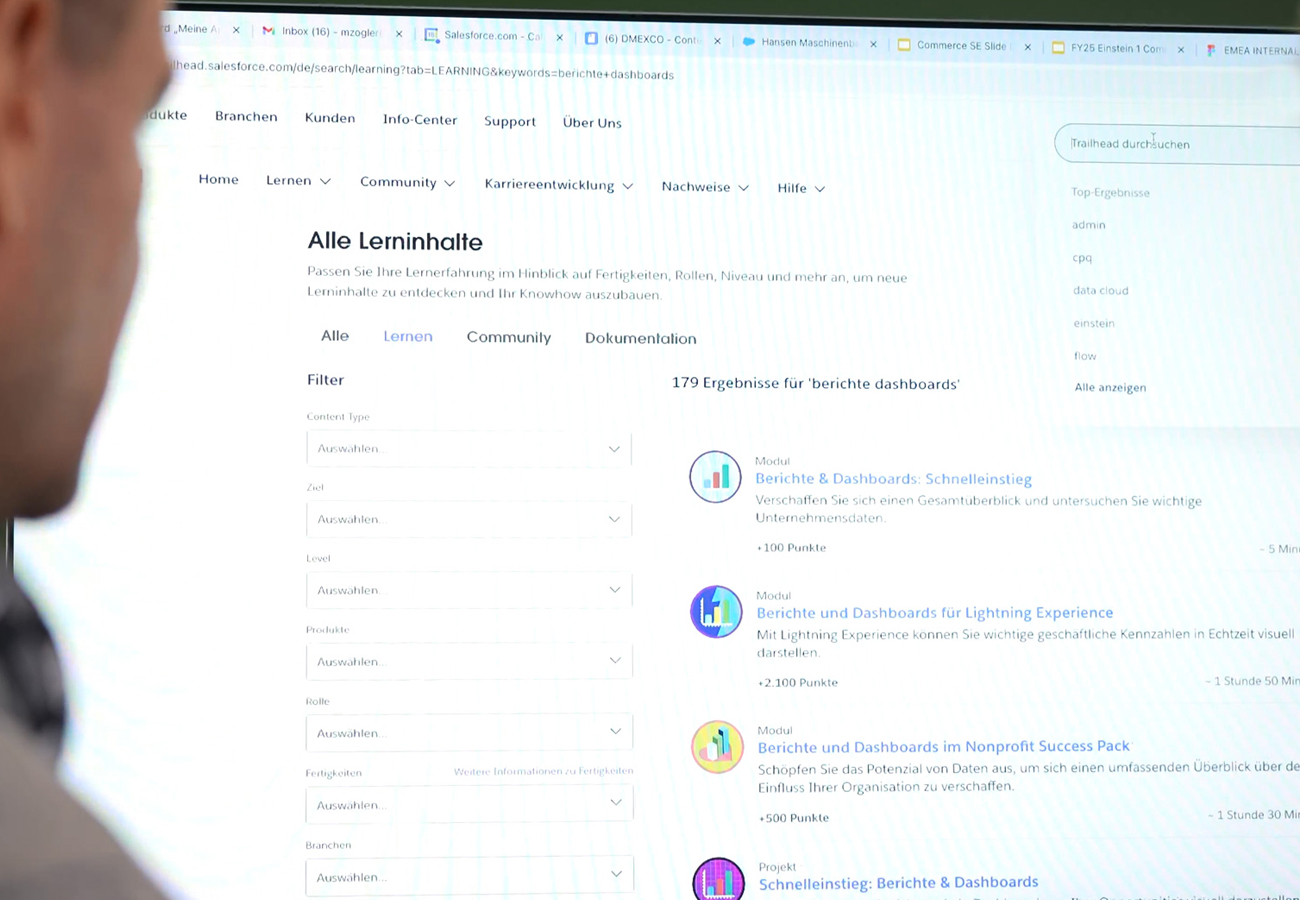Open the Commerce SE Slides browser tab

pyautogui.click(x=957, y=46)
